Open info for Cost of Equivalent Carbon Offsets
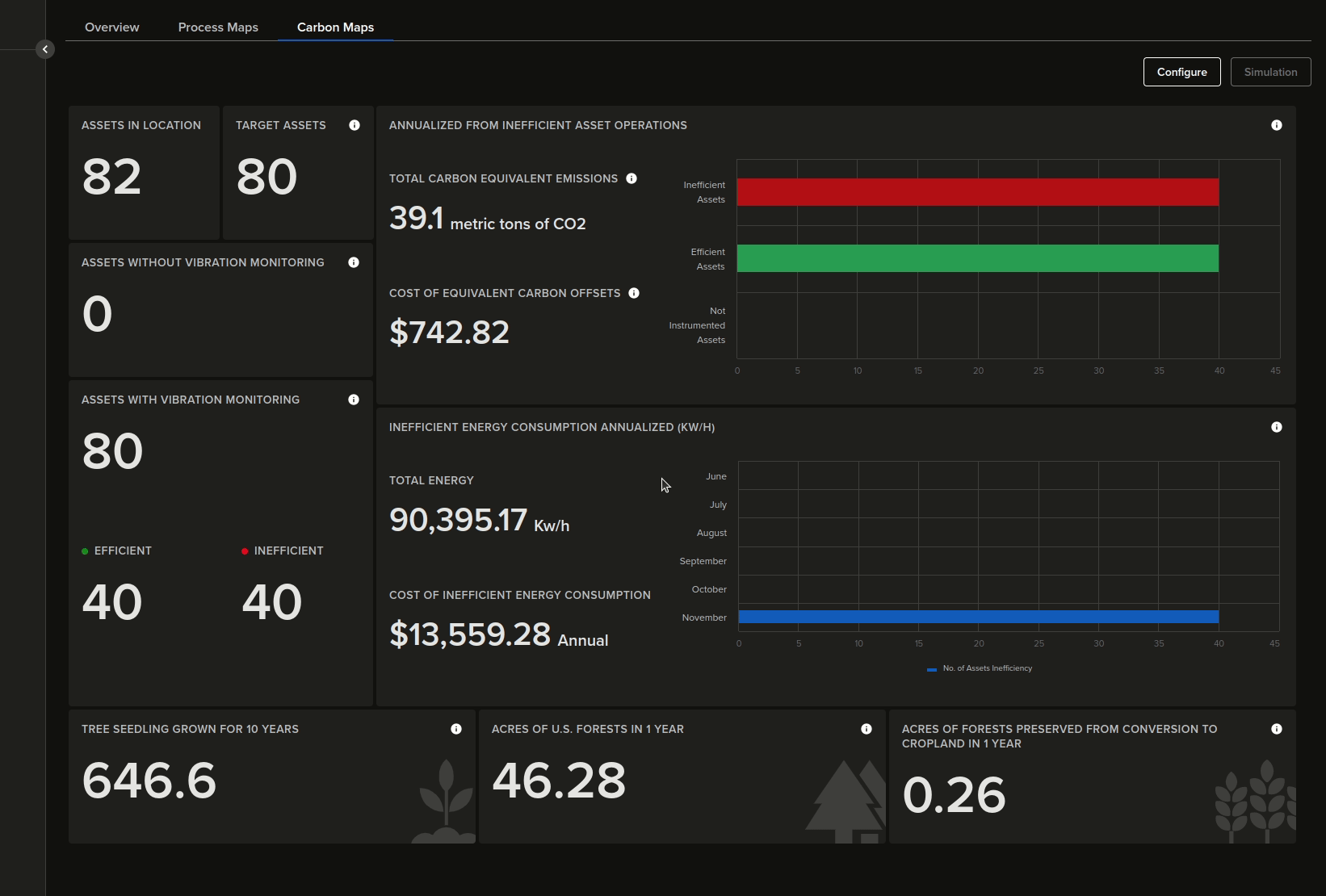This screenshot has width=1326, height=896. 634,293
